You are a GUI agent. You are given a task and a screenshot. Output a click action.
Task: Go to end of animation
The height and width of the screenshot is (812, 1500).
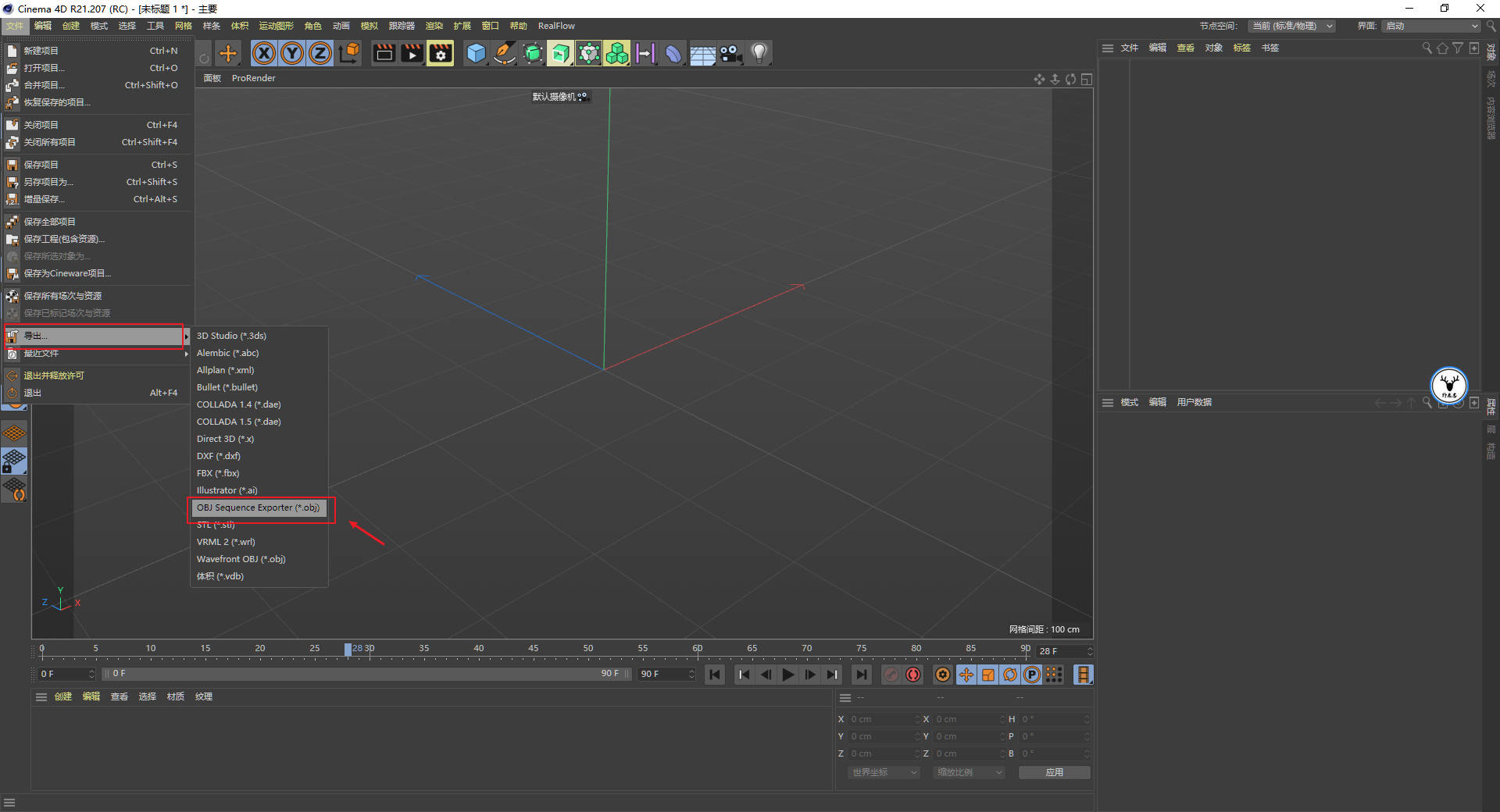[x=861, y=675]
